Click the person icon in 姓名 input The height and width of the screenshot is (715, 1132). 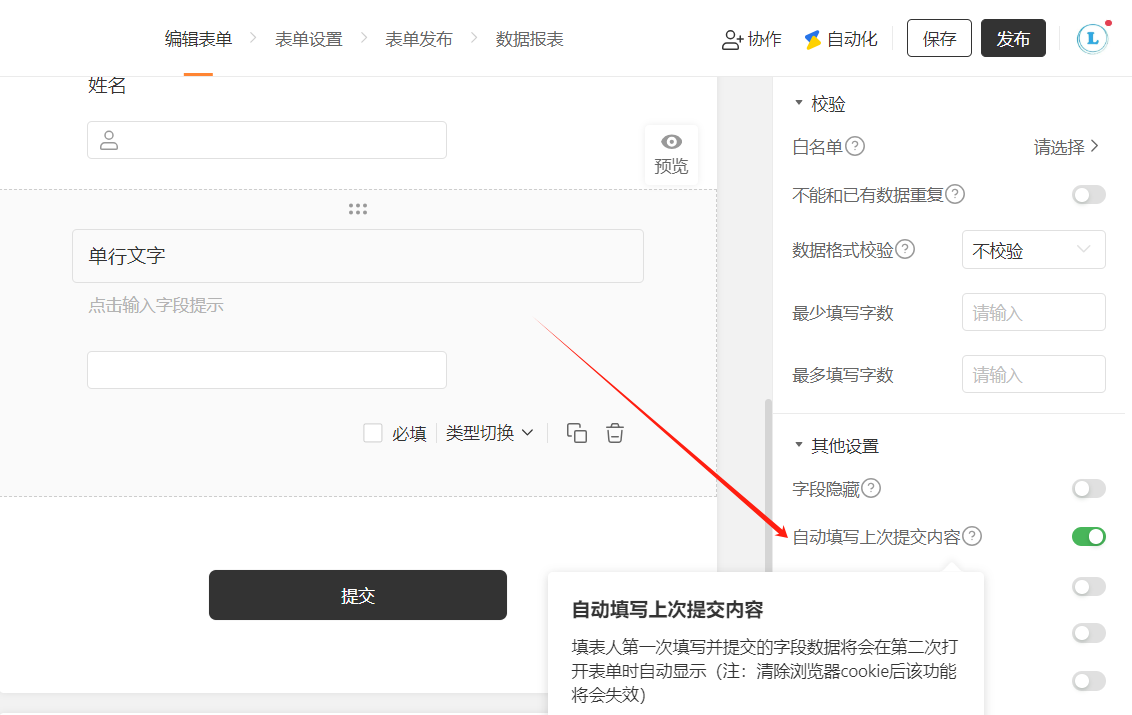tap(109, 140)
